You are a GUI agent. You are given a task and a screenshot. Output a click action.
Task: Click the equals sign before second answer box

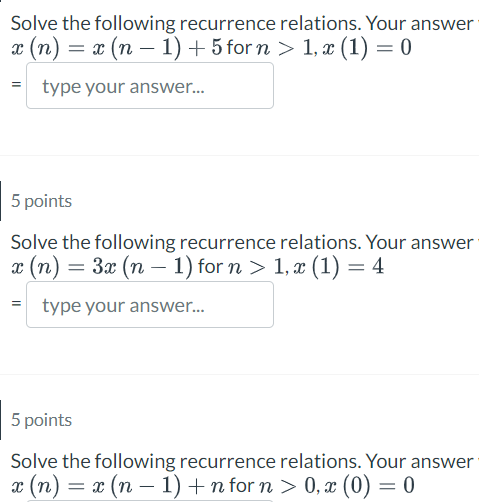click(x=16, y=304)
